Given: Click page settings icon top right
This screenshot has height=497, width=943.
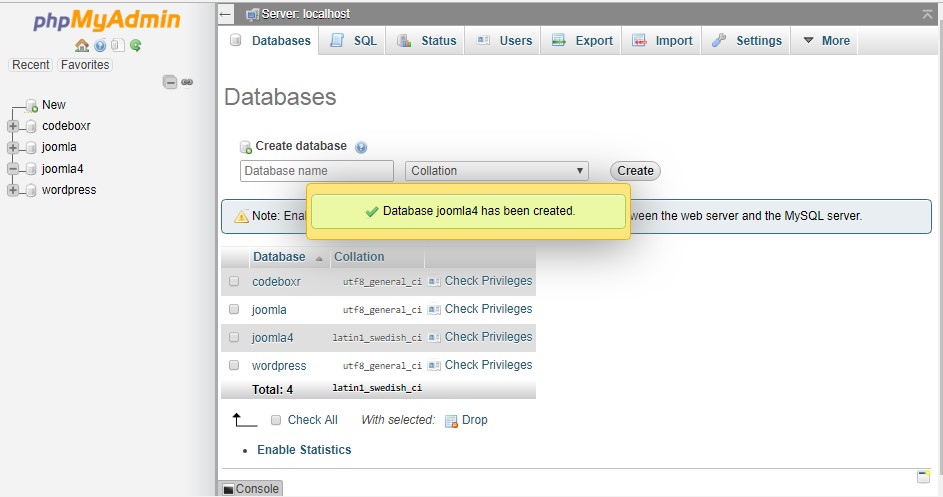Looking at the screenshot, I should click(927, 14).
